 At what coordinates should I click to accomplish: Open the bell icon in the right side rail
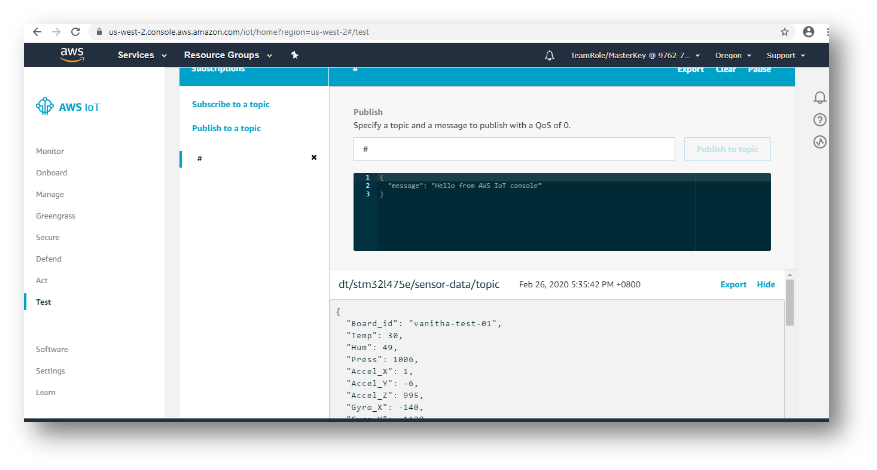[819, 98]
